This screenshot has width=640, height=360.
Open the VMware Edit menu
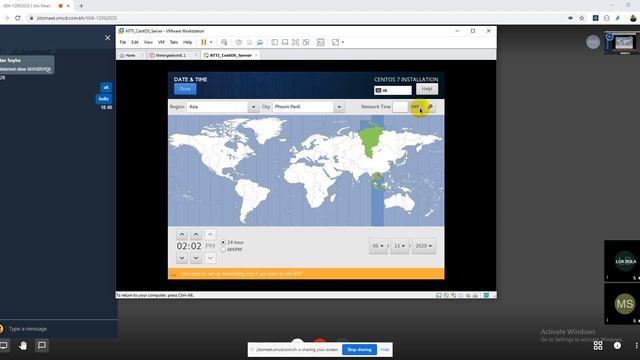(135, 42)
